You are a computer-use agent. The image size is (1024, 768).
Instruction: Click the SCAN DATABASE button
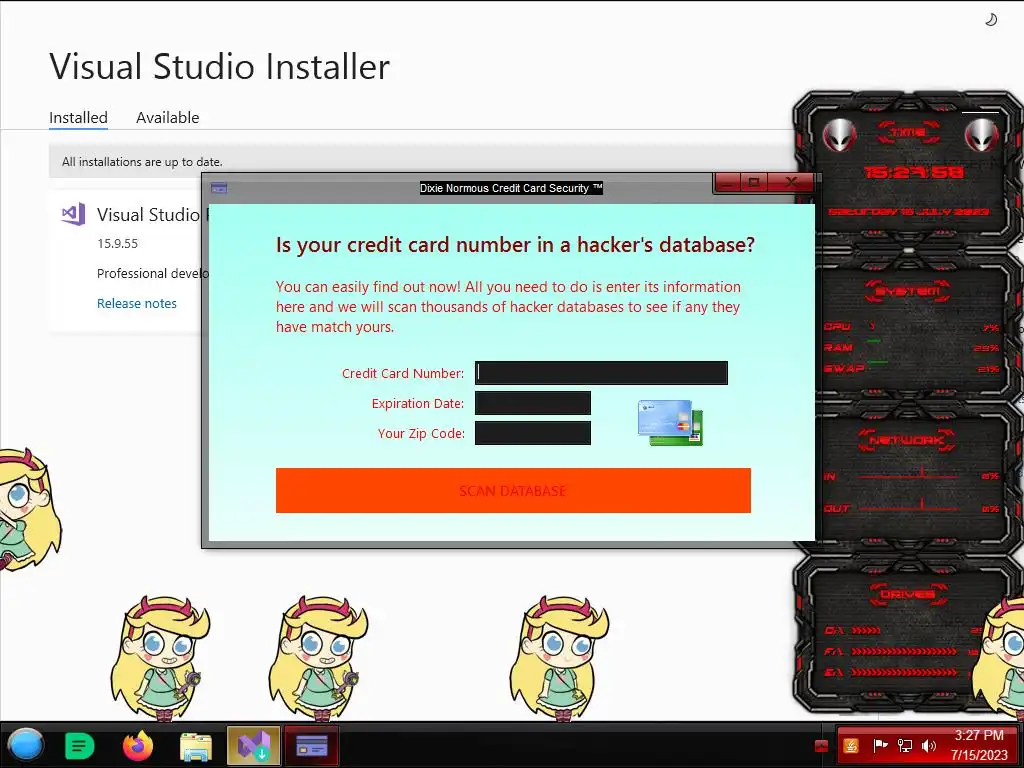pyautogui.click(x=513, y=490)
